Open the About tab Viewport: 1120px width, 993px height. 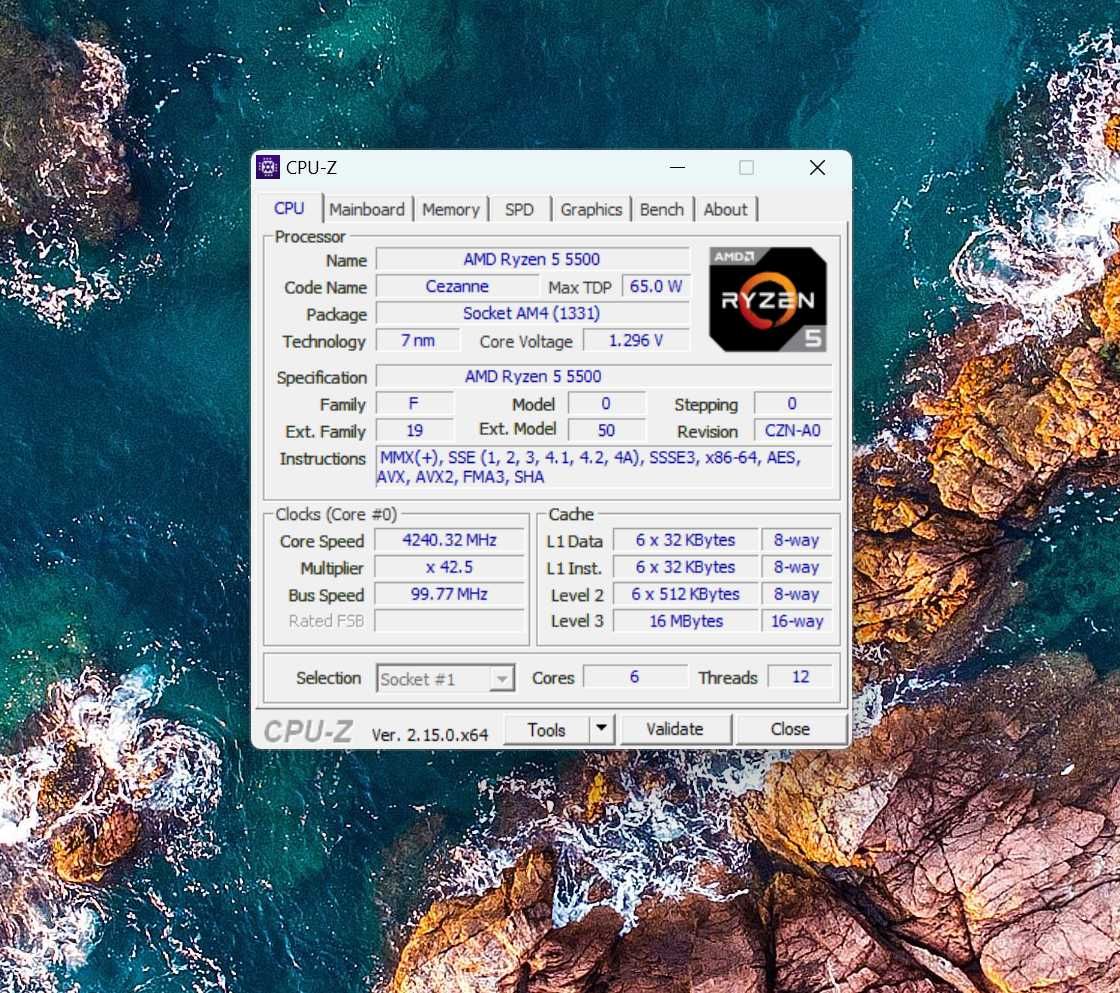point(725,209)
